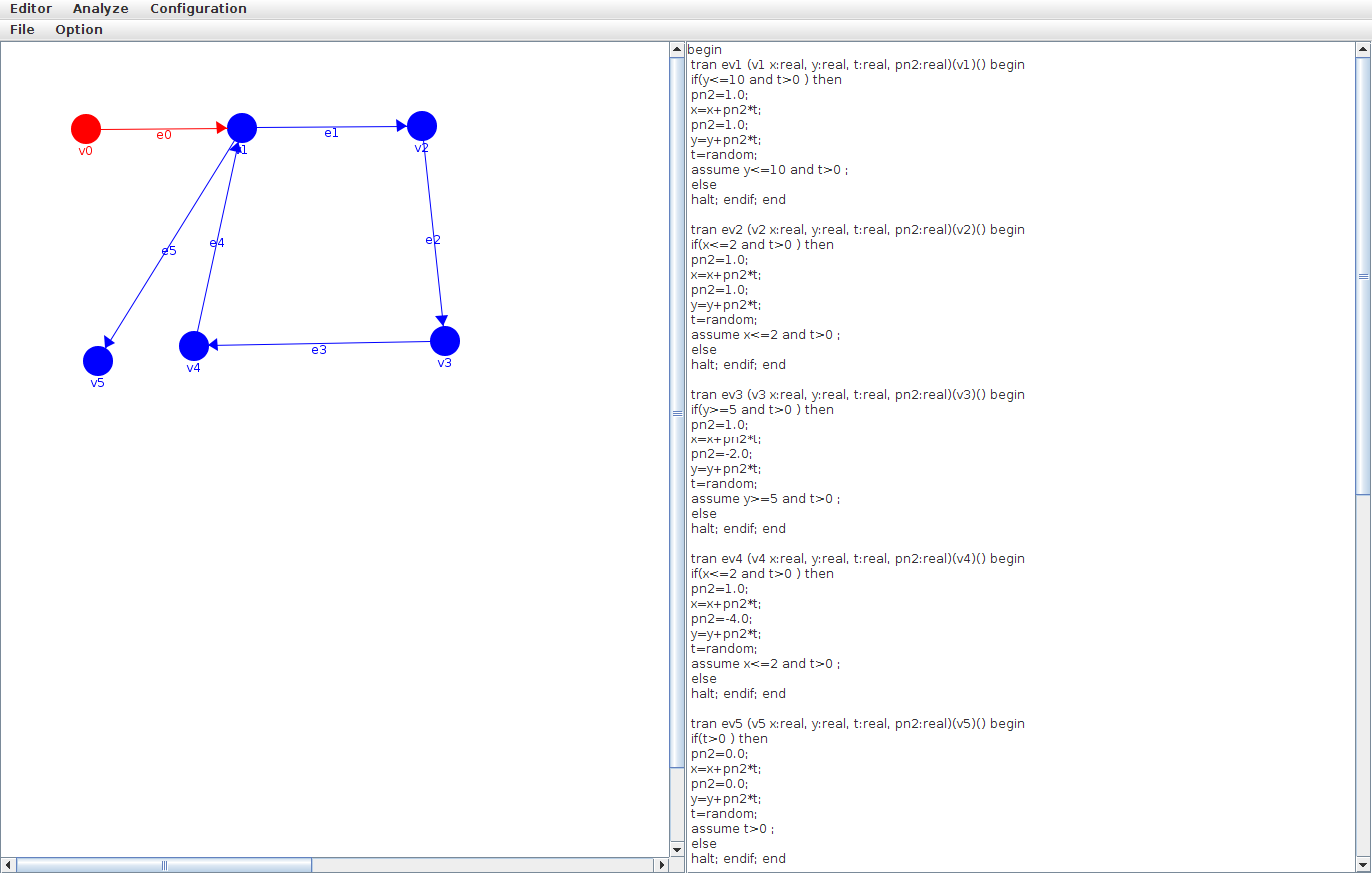Select the blue node v5

98,361
